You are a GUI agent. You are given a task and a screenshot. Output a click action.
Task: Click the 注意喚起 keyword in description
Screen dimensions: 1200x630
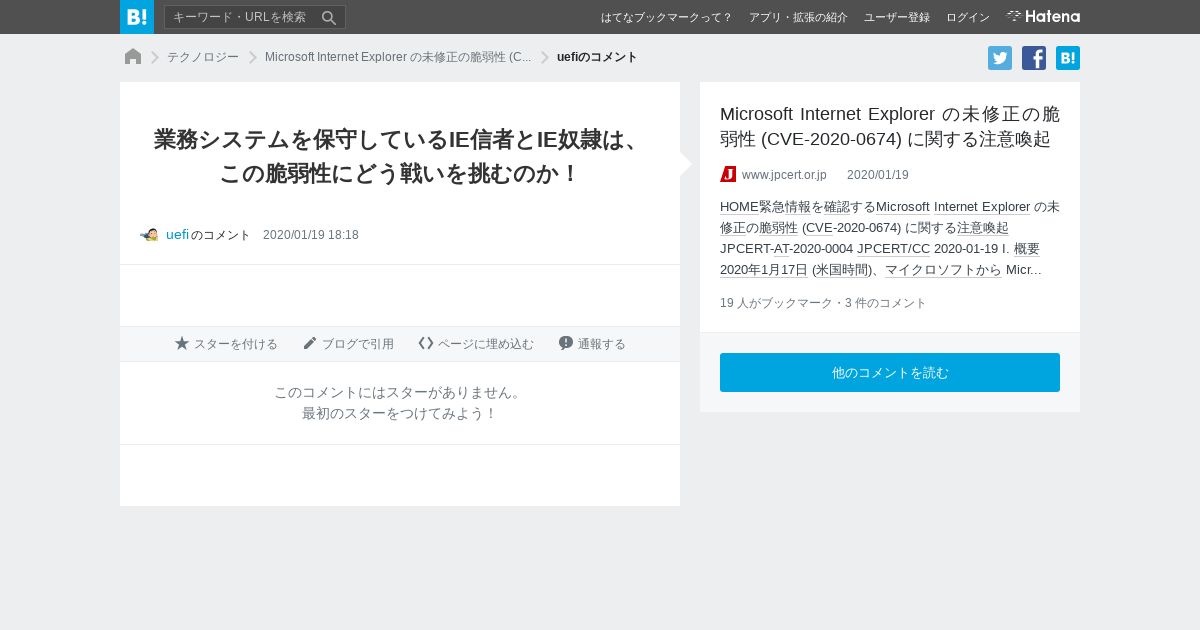coord(983,228)
